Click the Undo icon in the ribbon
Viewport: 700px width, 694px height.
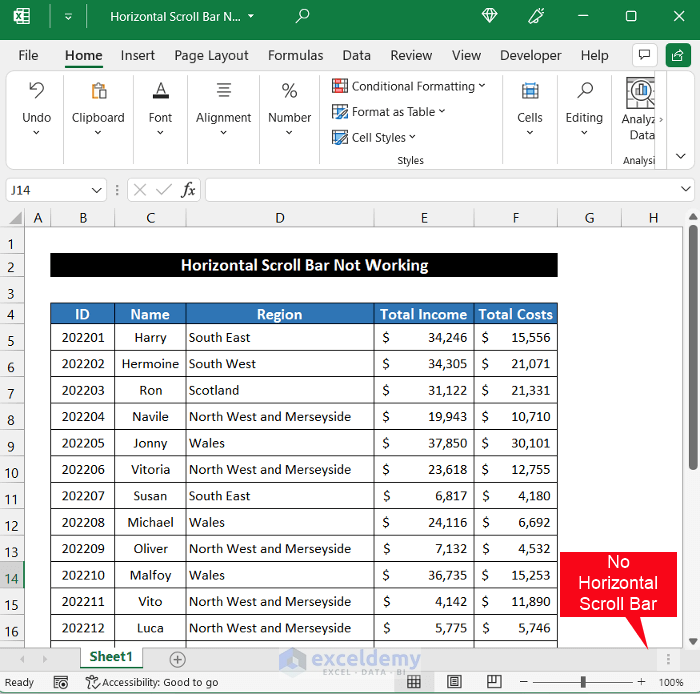pyautogui.click(x=36, y=92)
